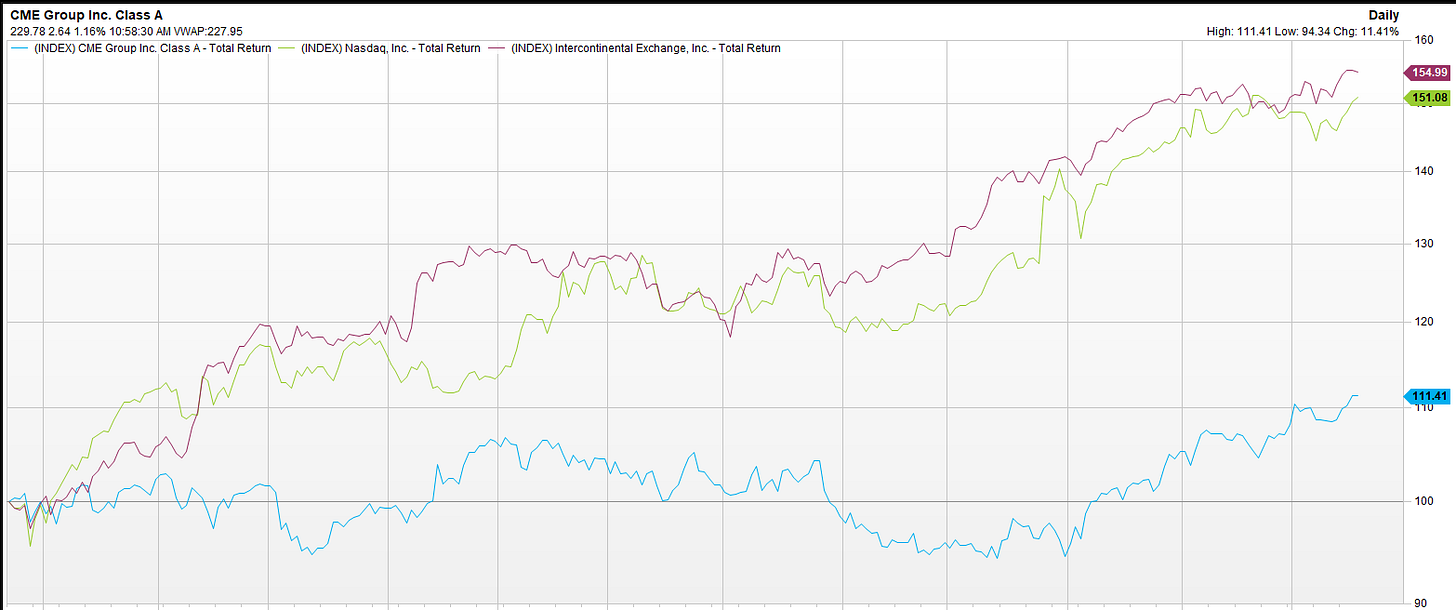Image resolution: width=1456 pixels, height=610 pixels.
Task: Select the Nasdaq, Inc. Total Return legend entry
Action: (x=380, y=48)
